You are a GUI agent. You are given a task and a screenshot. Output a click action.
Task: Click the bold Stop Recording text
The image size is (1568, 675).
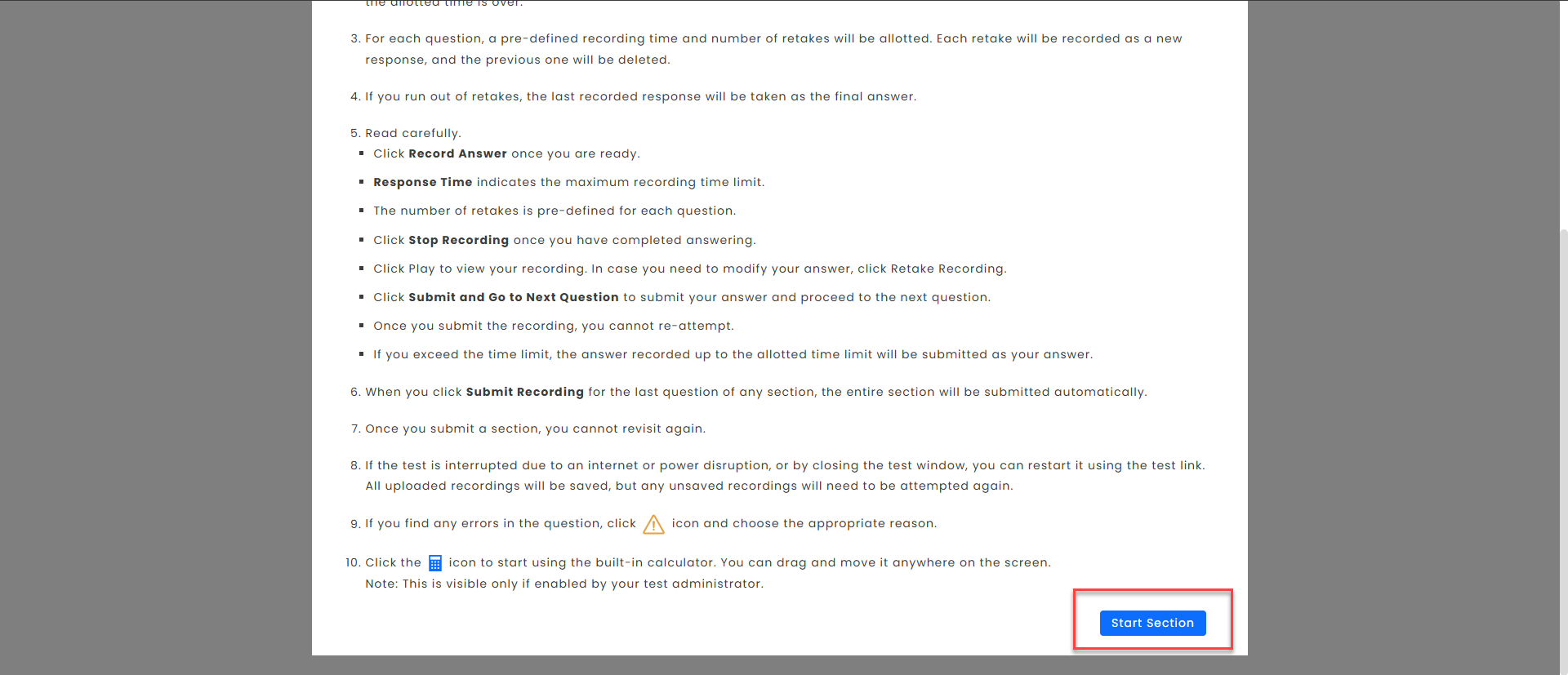[x=458, y=240]
